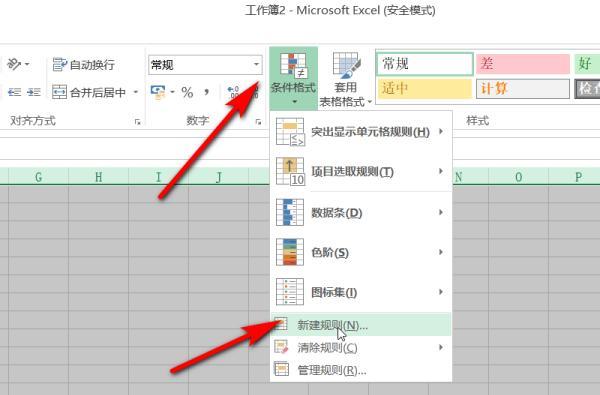
Task: Apply percent style with the % icon
Action: 187,92
